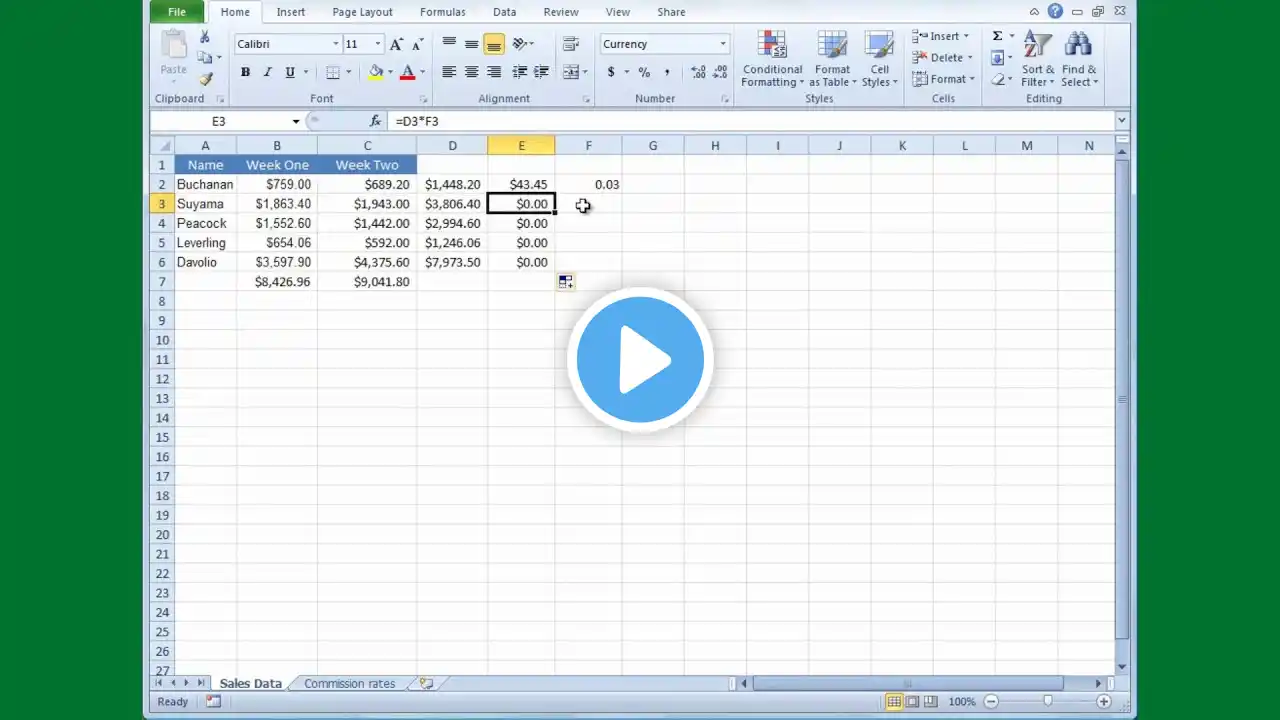Open Conditional Formatting dropdown

pyautogui.click(x=772, y=59)
